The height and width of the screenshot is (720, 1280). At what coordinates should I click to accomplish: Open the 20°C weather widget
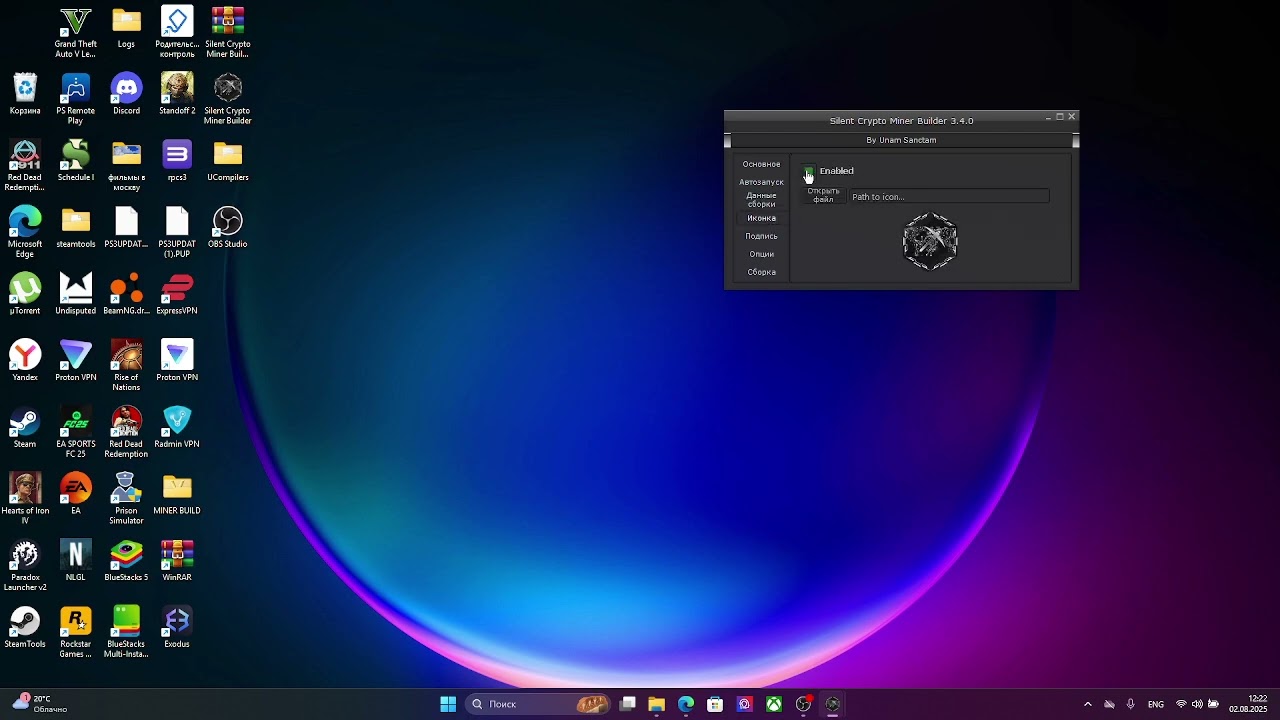tap(39, 704)
